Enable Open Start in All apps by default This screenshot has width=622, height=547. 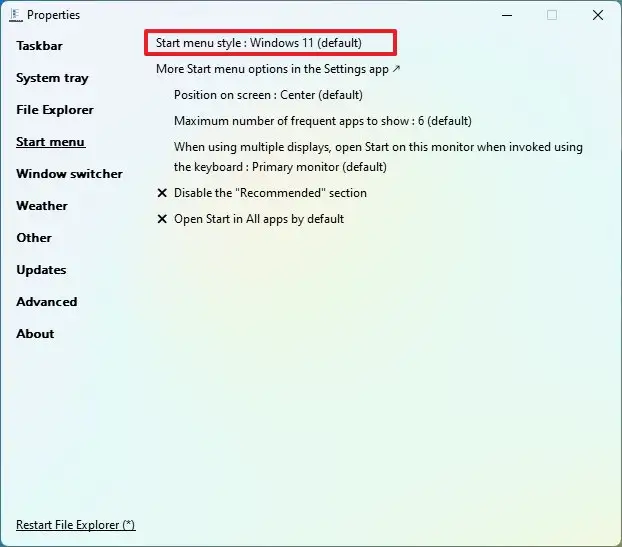(258, 219)
